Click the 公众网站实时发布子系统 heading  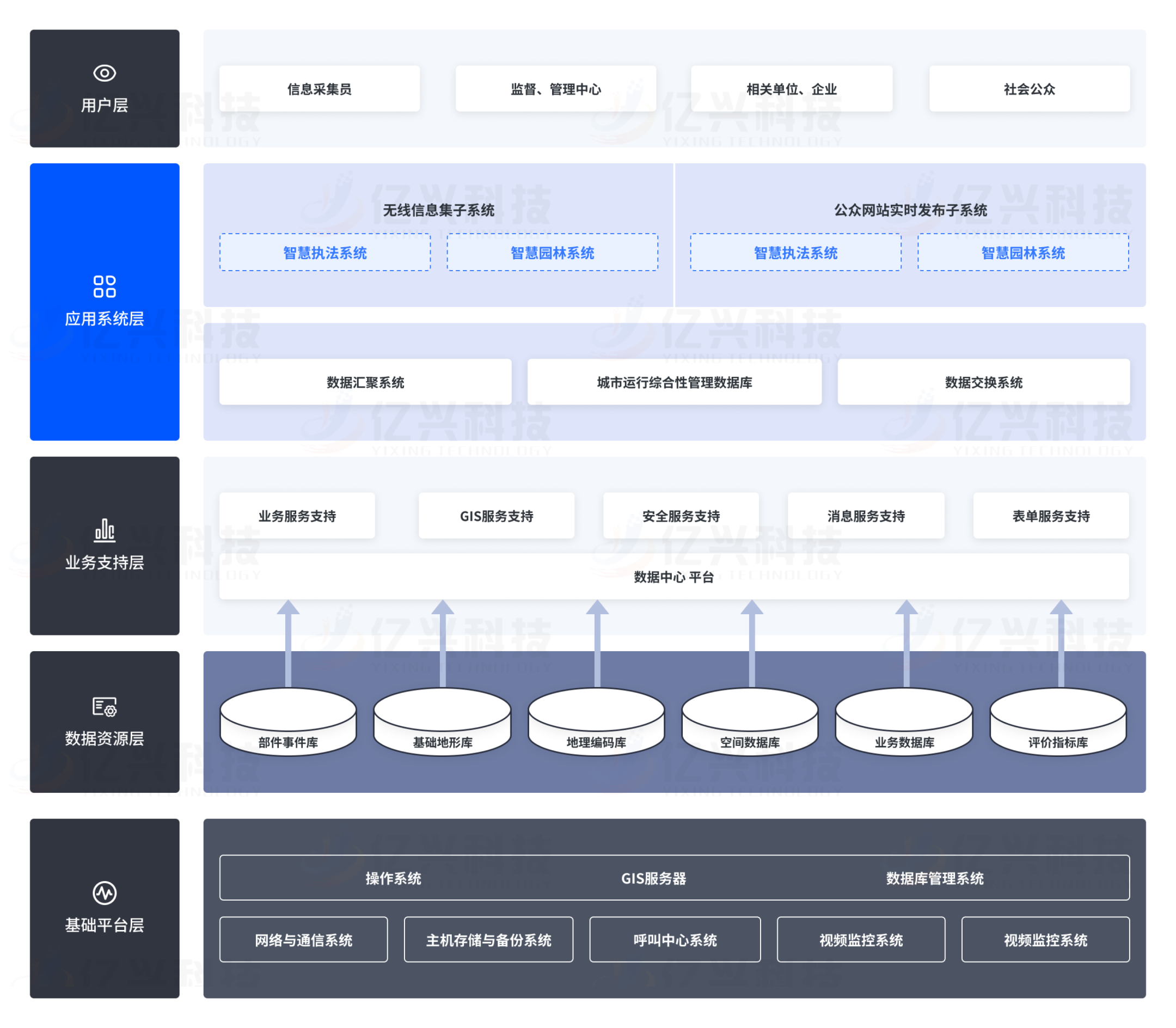point(910,210)
